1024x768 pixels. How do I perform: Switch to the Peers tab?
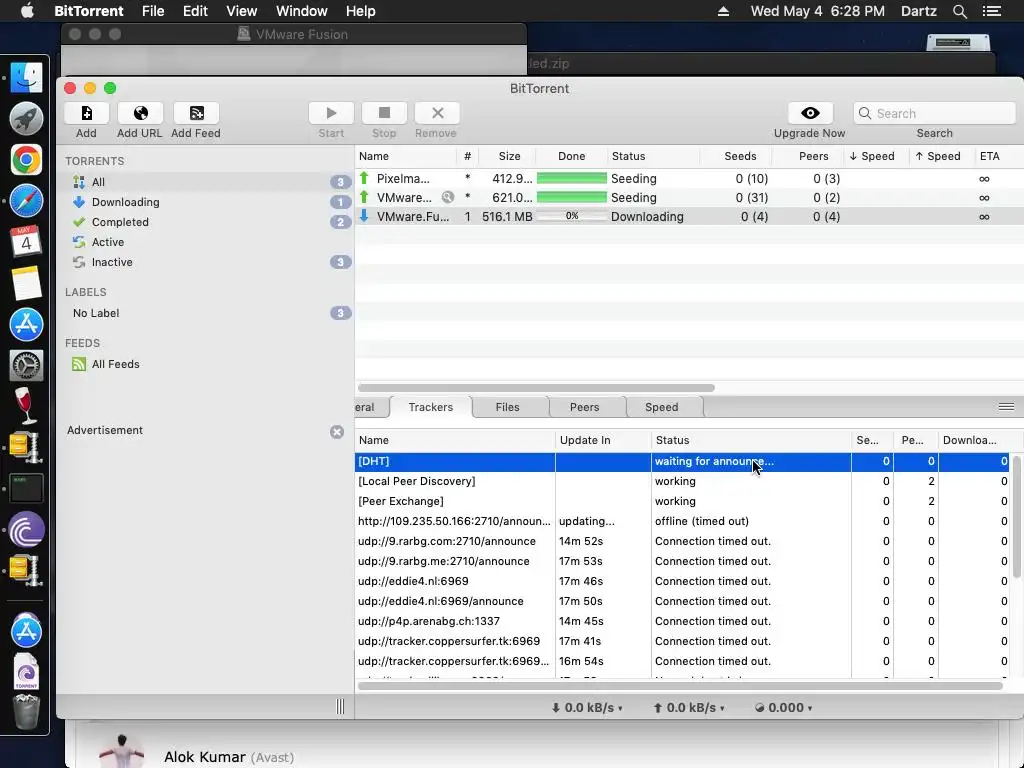[584, 407]
